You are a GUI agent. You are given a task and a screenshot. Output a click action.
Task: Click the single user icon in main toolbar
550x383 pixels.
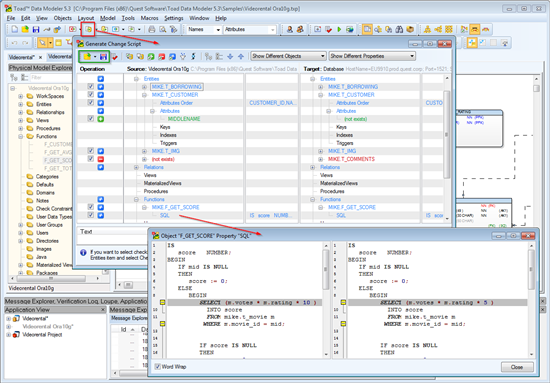click(x=290, y=29)
